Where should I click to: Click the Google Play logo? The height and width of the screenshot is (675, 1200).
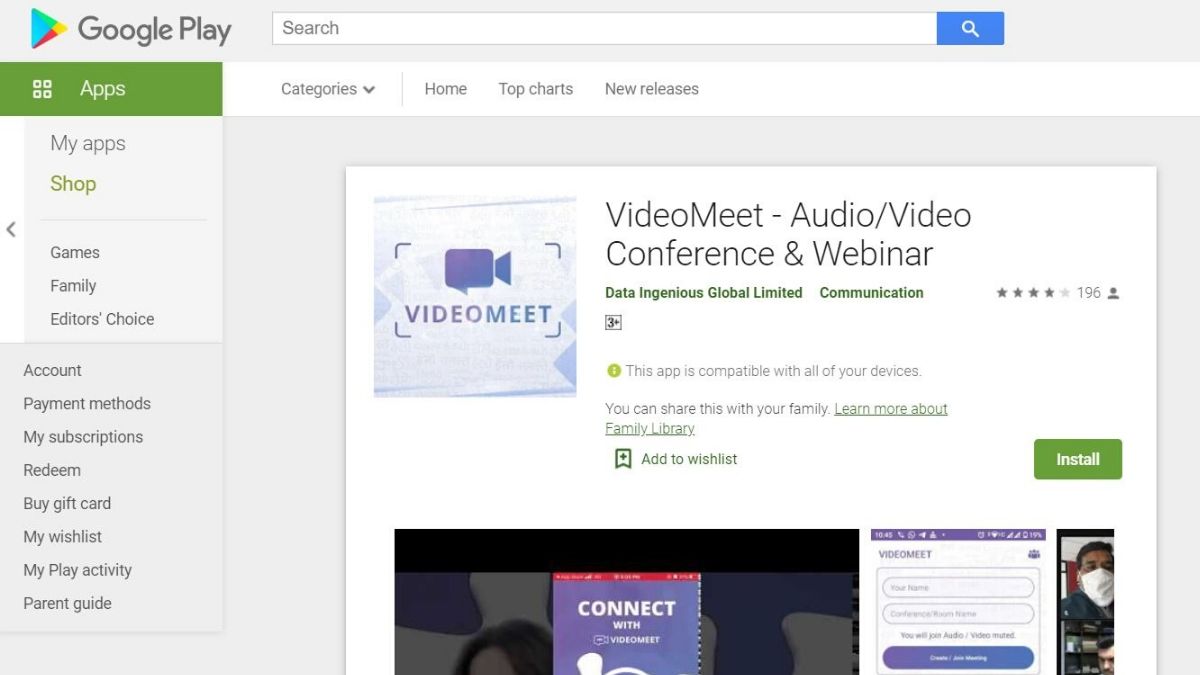131,30
